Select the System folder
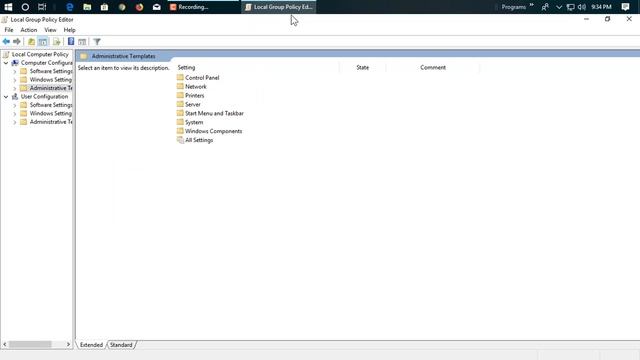The height and width of the screenshot is (360, 640). point(190,122)
